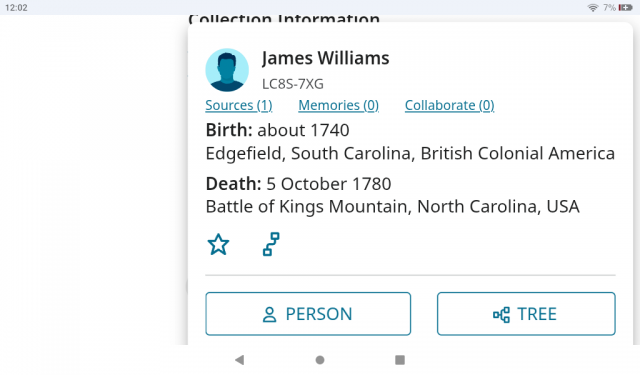Tap James Williams profile avatar
Image resolution: width=640 pixels, height=375 pixels.
click(x=227, y=70)
